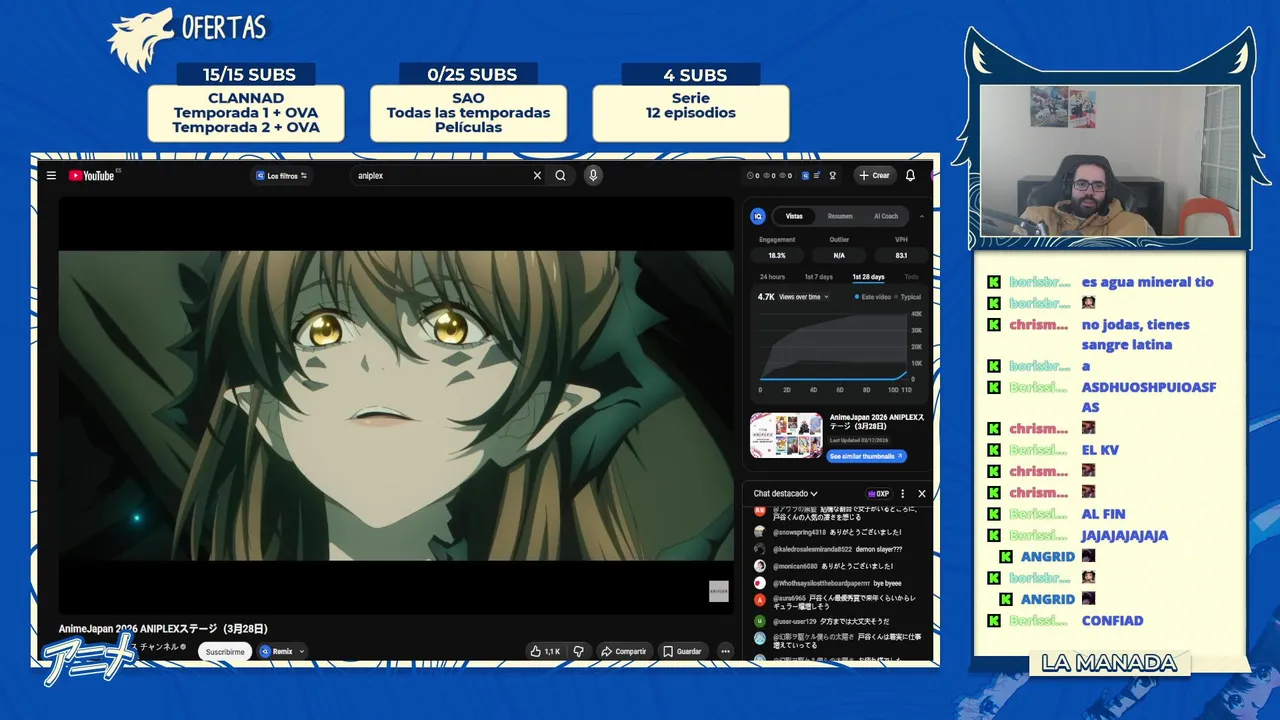Click chat user @monican6080
The height and width of the screenshot is (720, 1280).
(x=795, y=566)
